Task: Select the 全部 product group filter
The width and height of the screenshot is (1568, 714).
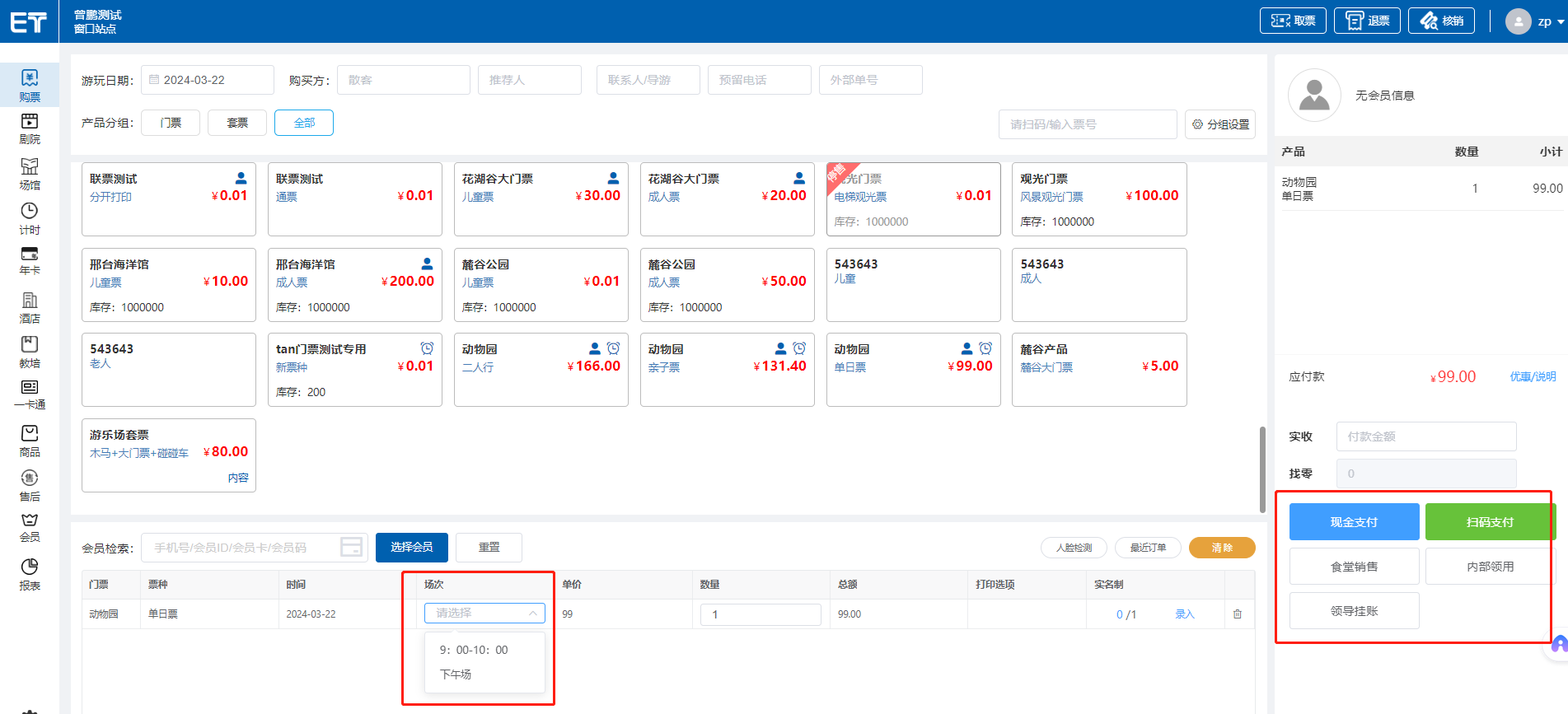Action: tap(304, 123)
